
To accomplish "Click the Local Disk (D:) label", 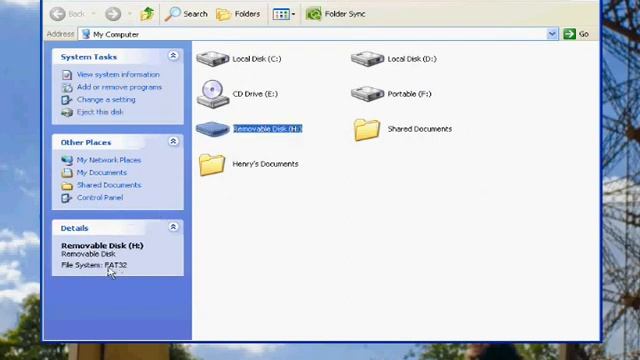I will [x=412, y=59].
